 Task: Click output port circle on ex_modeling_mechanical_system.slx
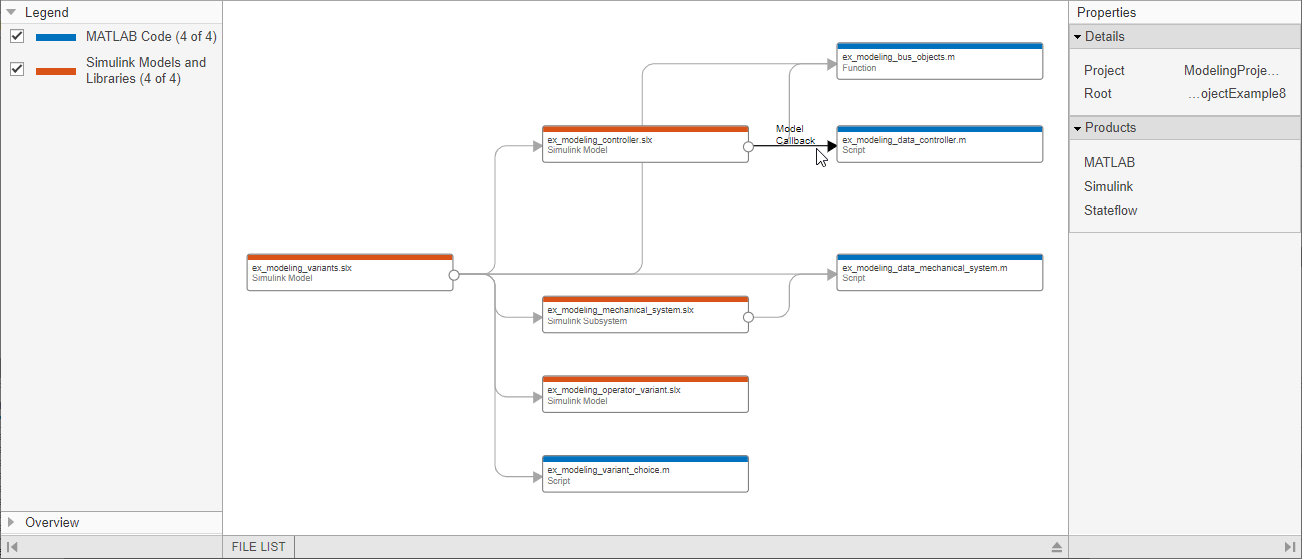point(749,317)
